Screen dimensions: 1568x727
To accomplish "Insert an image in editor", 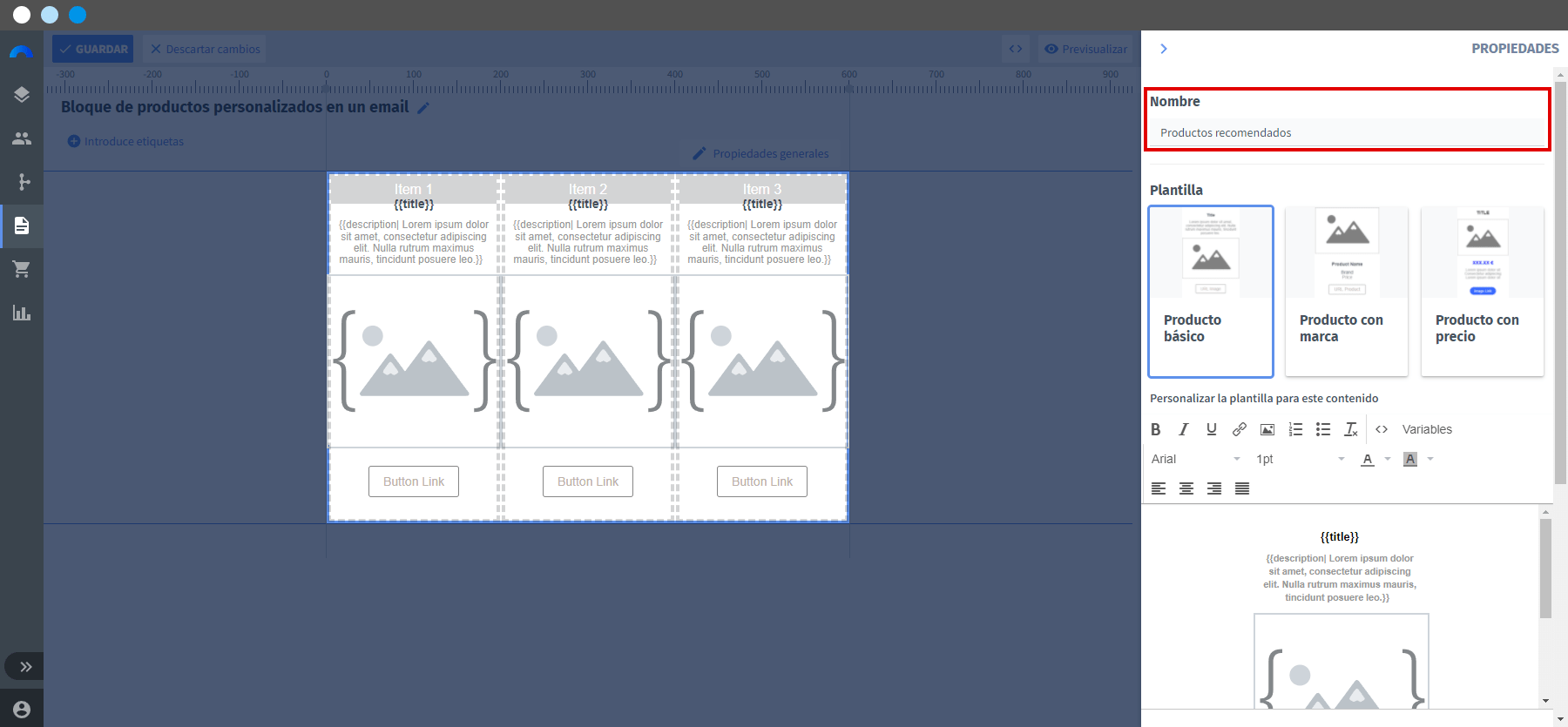I will pyautogui.click(x=1267, y=429).
